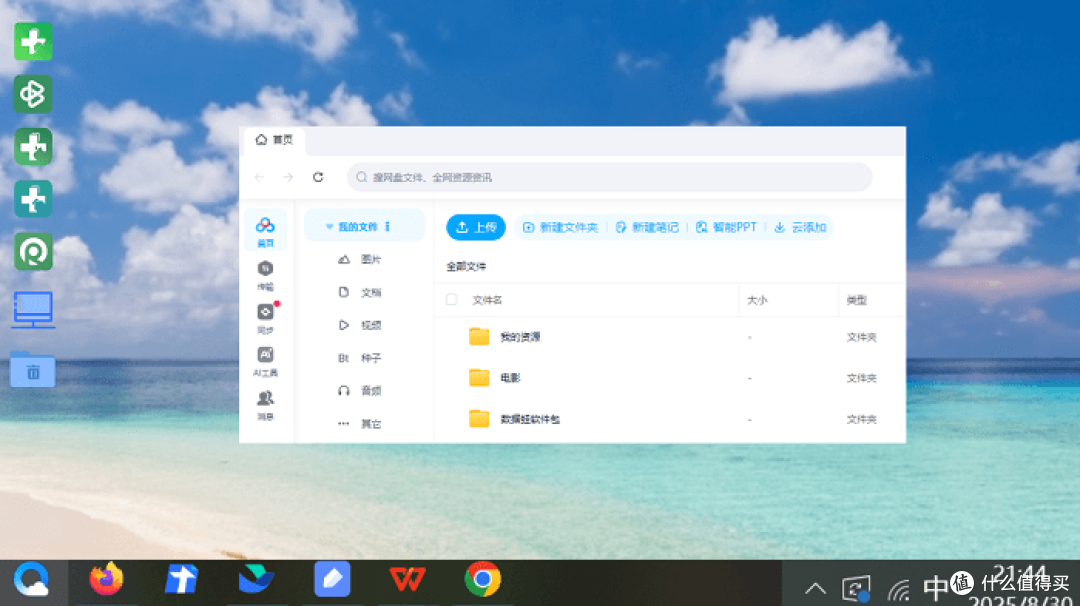Tick the select-all checkbox beside 文件名
Image resolution: width=1080 pixels, height=606 pixels.
pyautogui.click(x=452, y=300)
